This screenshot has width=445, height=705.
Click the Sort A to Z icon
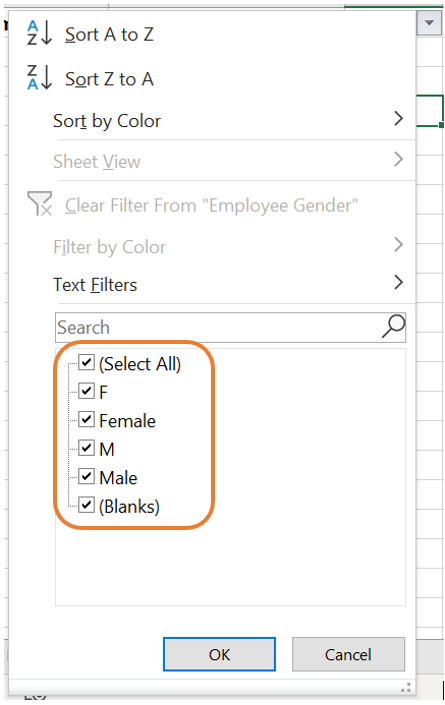click(x=40, y=33)
